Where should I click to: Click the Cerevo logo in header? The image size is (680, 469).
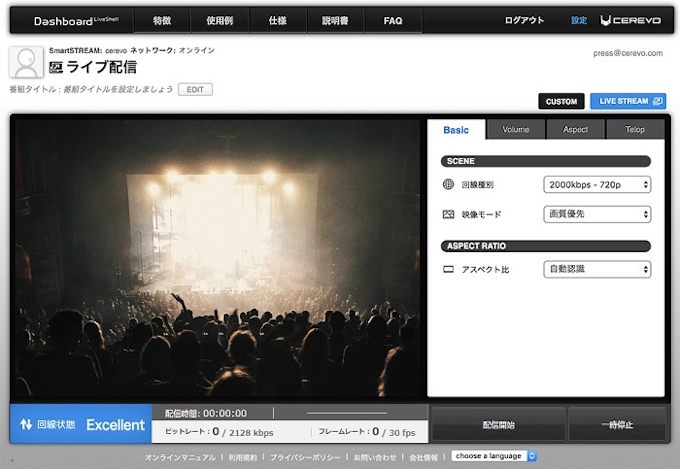(x=632, y=20)
